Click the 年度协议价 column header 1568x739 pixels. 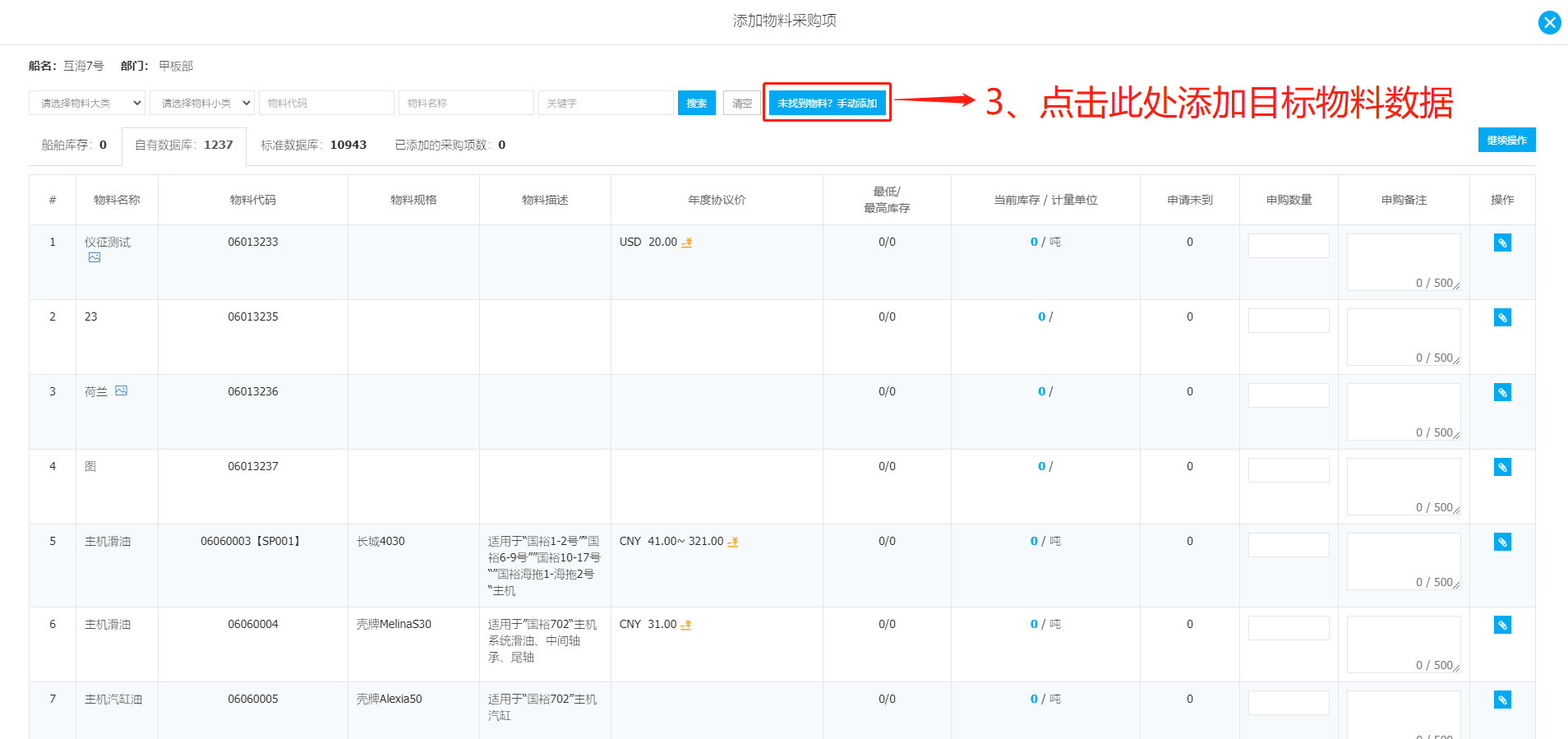point(717,200)
